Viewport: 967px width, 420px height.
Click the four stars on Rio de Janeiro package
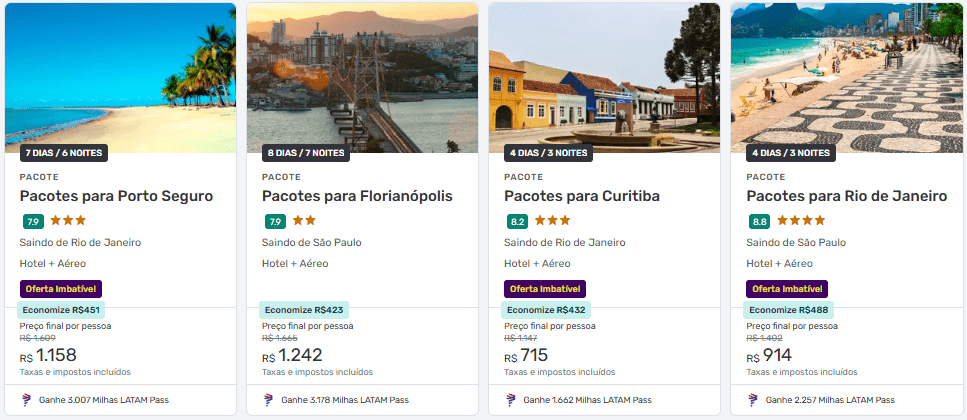click(x=801, y=220)
